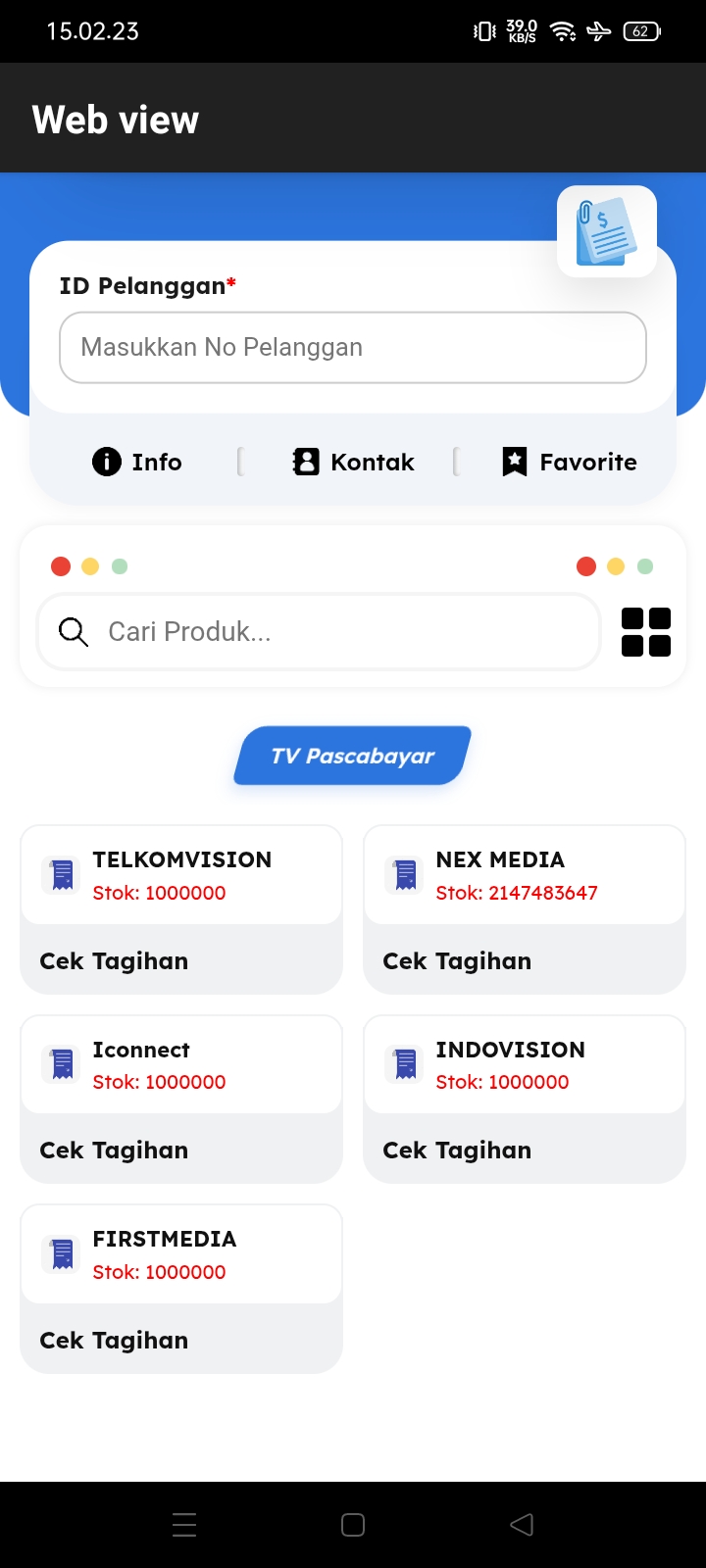Open Kontak address book icon
706x1568 pixels.
[306, 462]
